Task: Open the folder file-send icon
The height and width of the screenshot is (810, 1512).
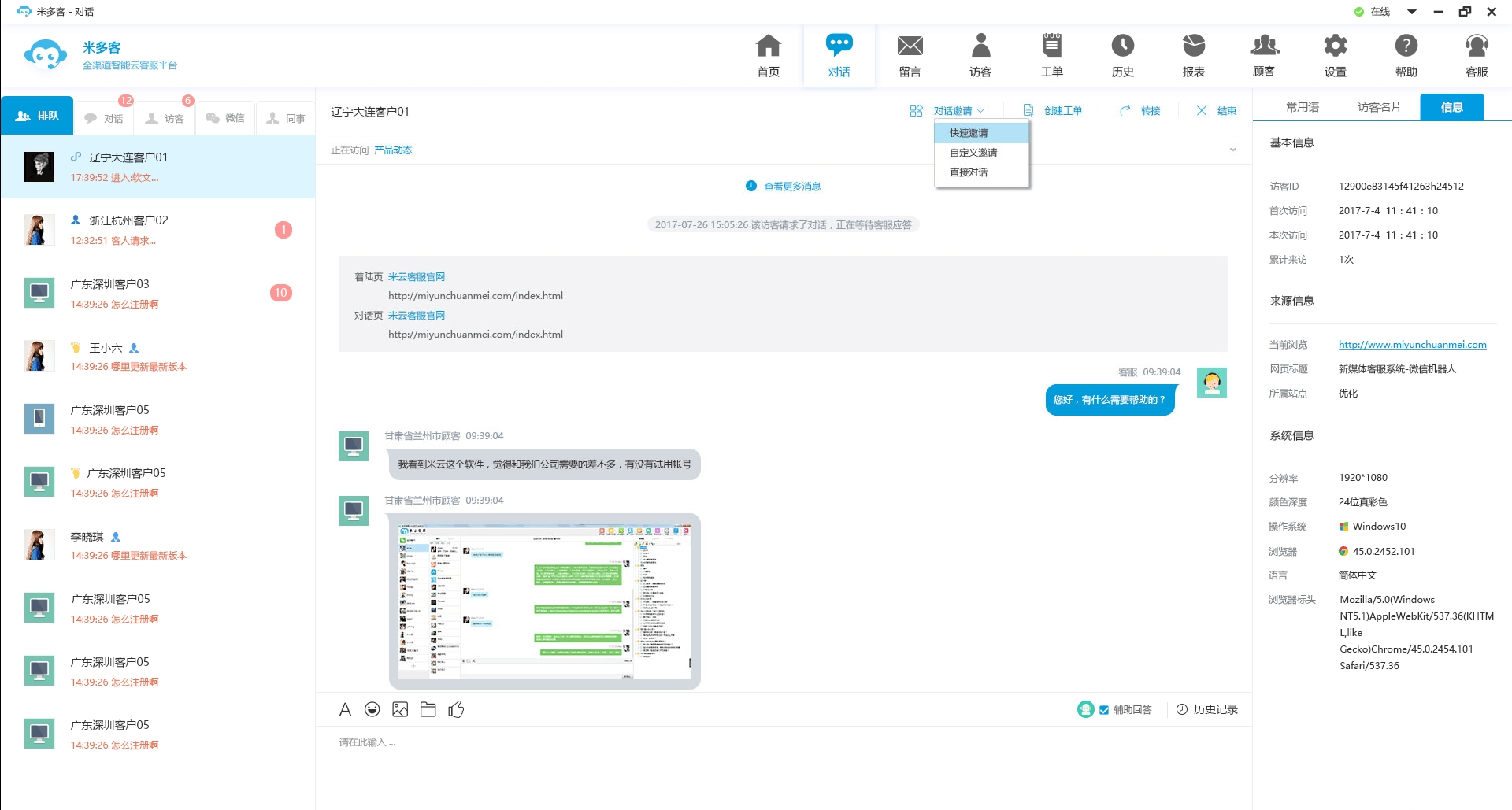Action: click(x=428, y=709)
